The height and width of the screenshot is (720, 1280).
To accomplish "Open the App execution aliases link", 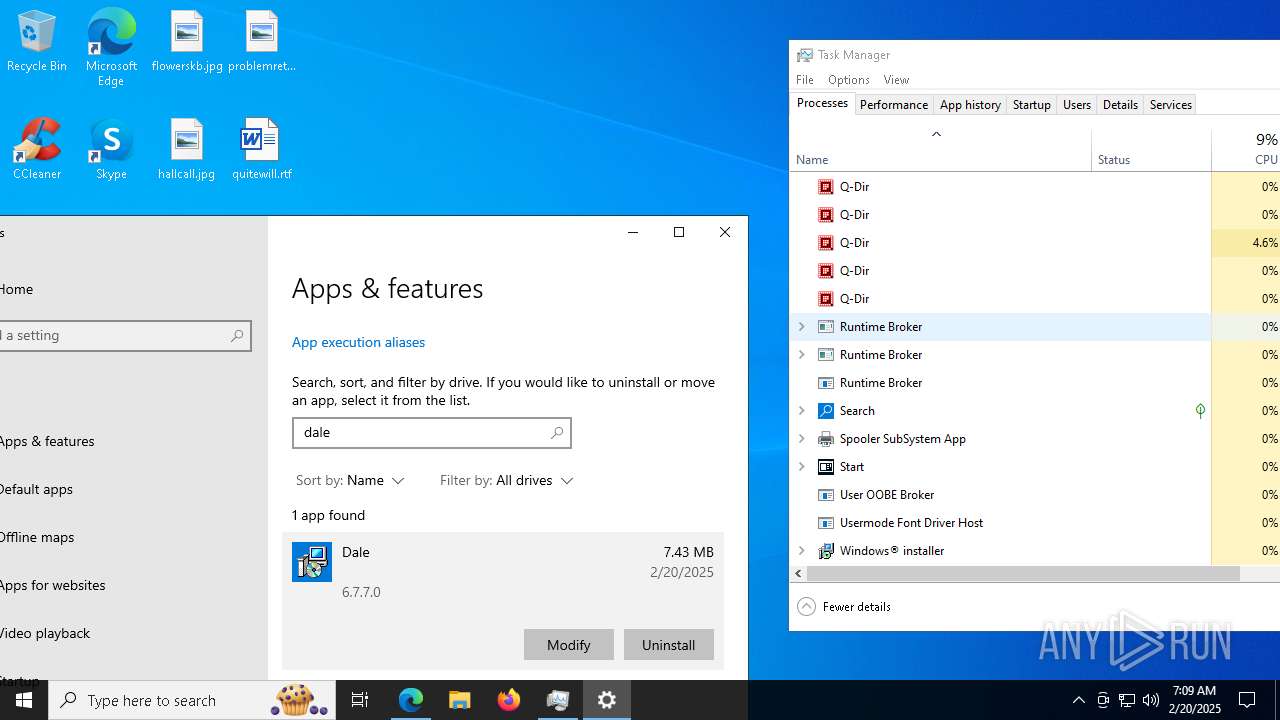I will tap(358, 342).
